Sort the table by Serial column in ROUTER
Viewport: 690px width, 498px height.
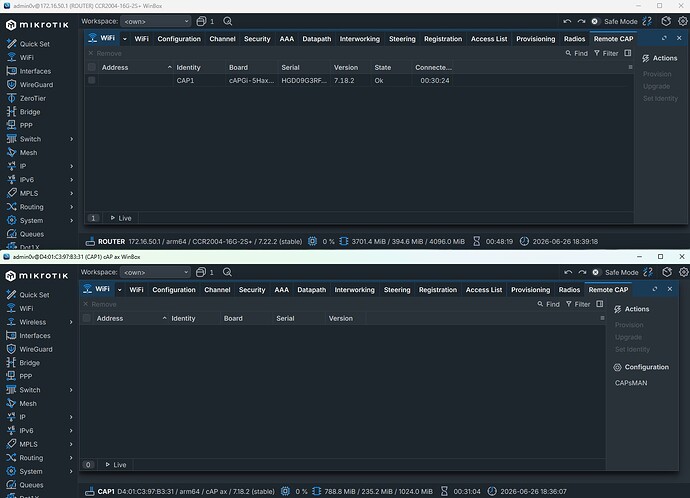click(290, 67)
